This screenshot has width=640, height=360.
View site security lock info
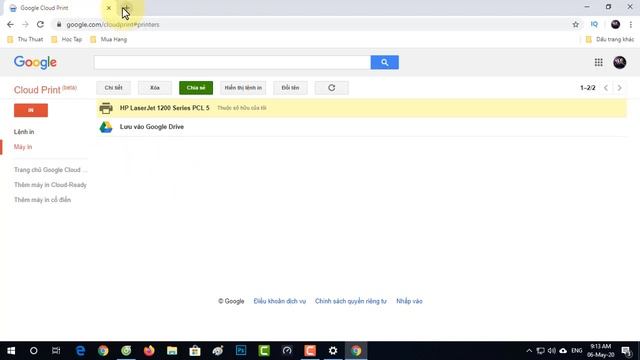click(59, 24)
